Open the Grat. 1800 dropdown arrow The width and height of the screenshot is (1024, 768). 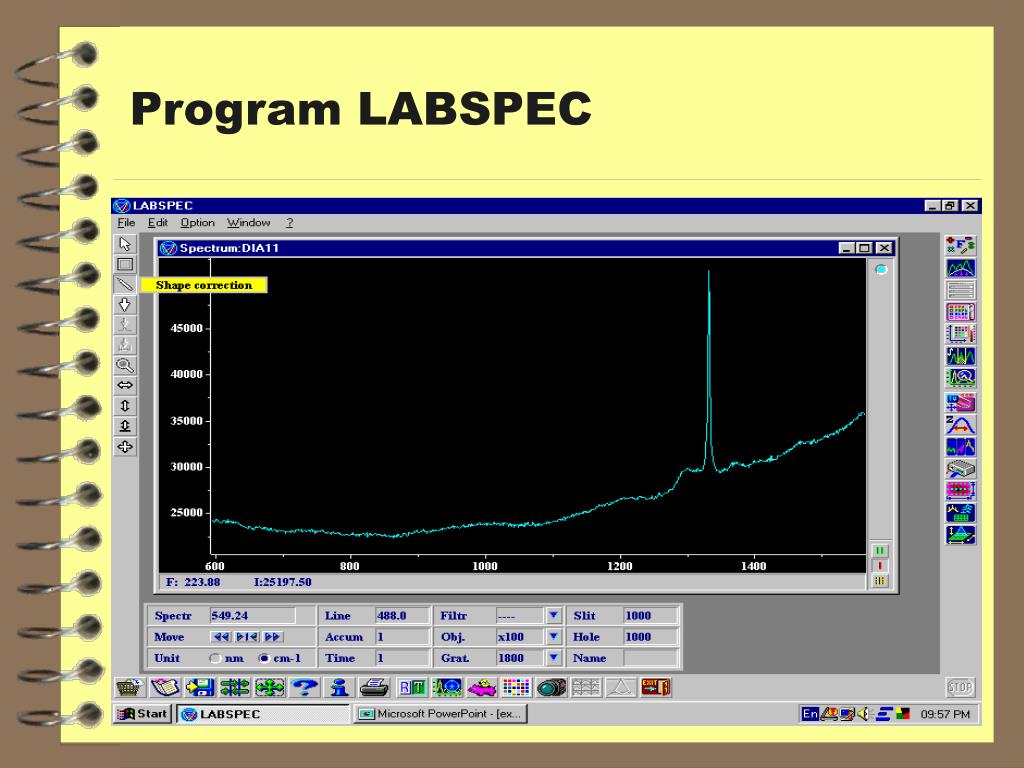pyautogui.click(x=553, y=658)
